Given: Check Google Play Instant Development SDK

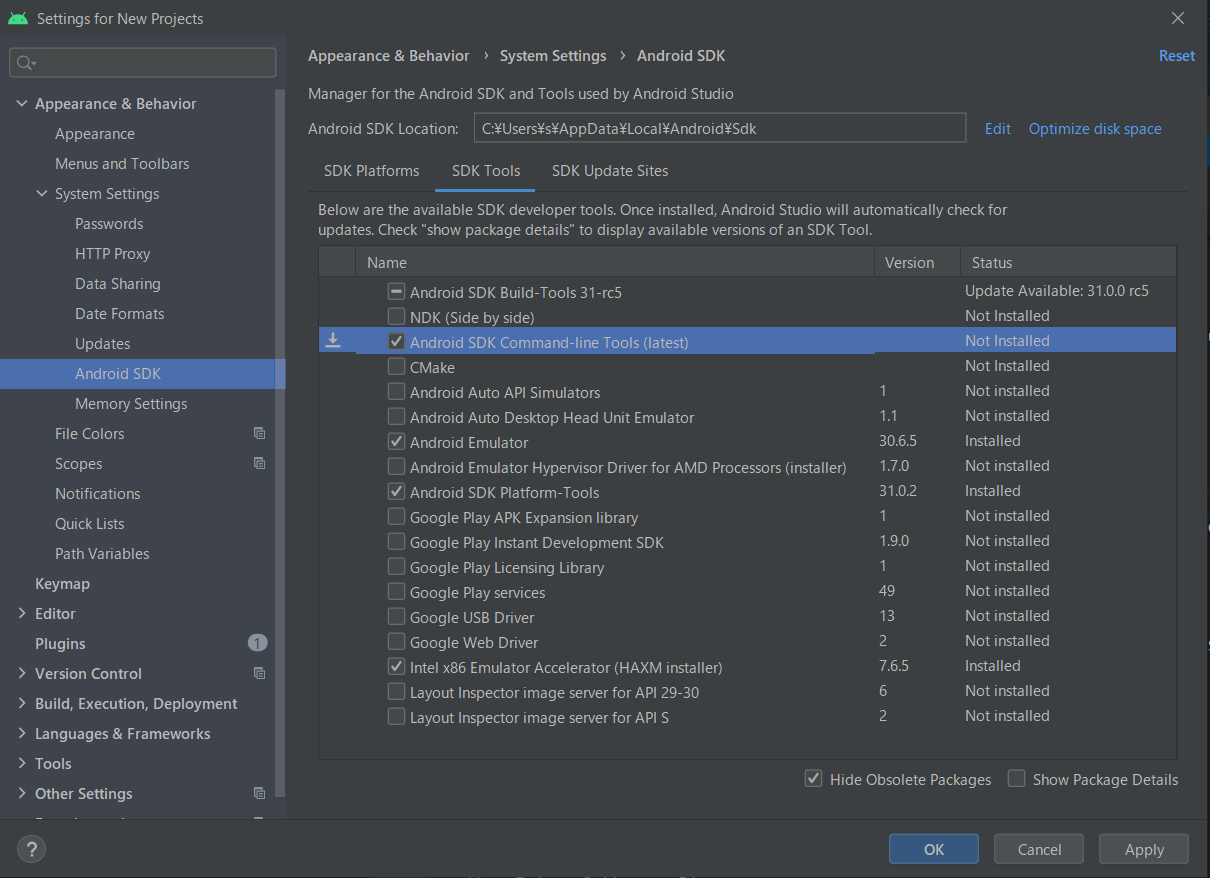Looking at the screenshot, I should click(397, 542).
